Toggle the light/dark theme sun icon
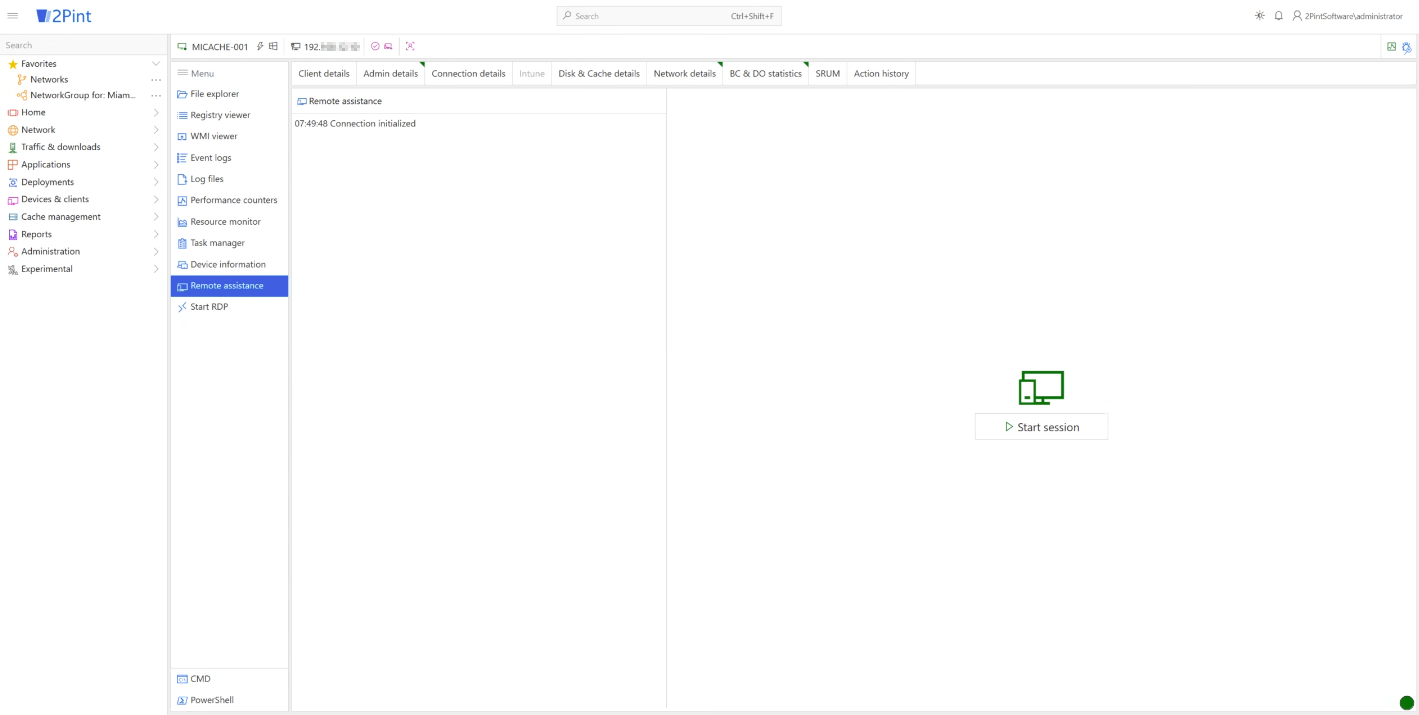1419x715 pixels. point(1260,16)
